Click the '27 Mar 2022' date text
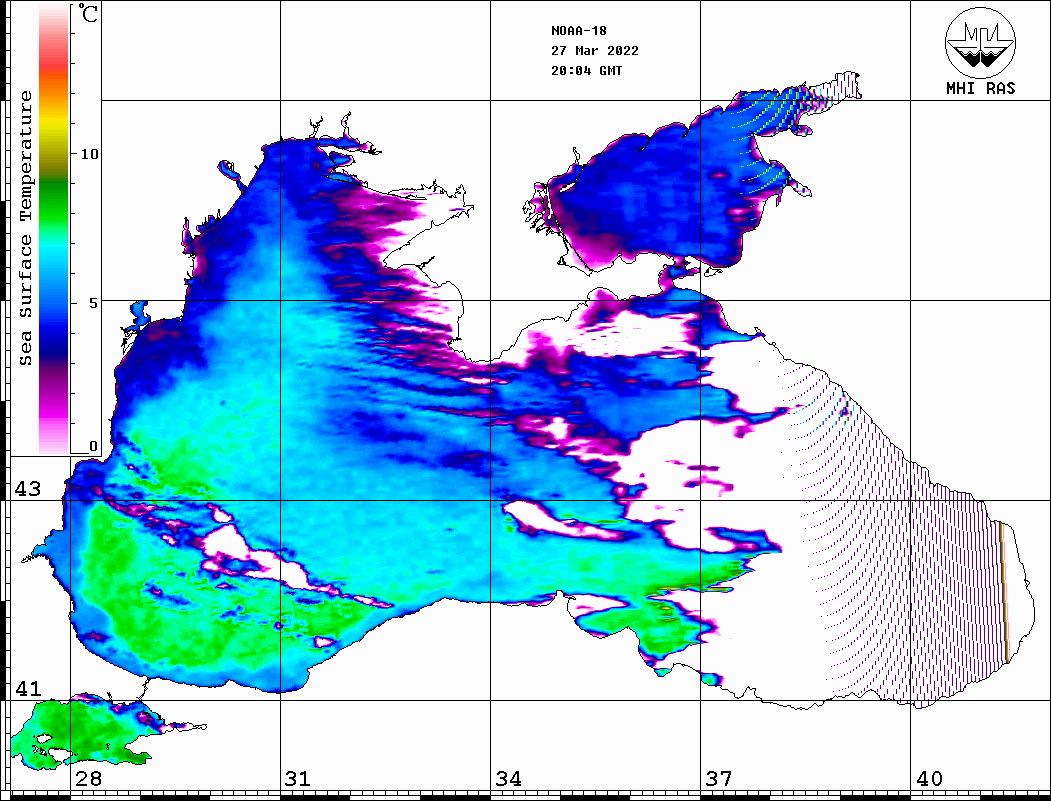1051x801 pixels. point(595,51)
